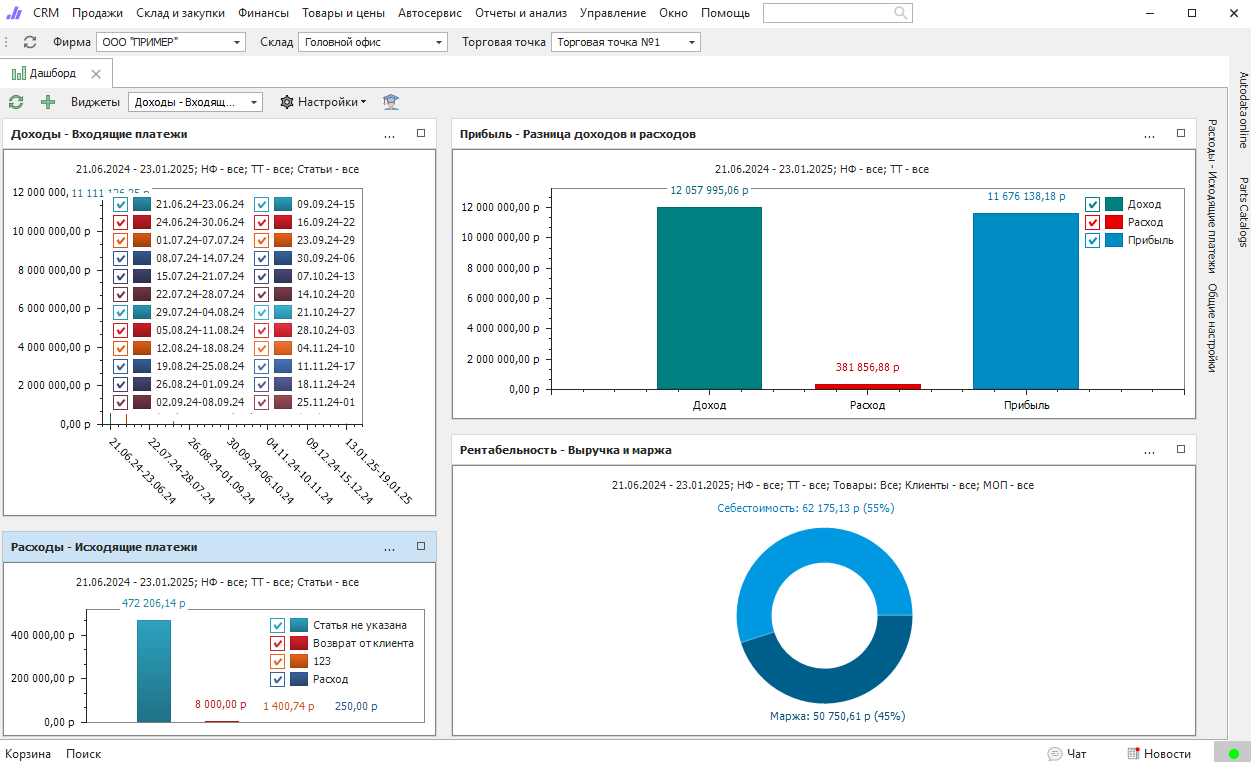Image resolution: width=1251 pixels, height=762 pixels.
Task: Open the Настройки button menu
Action: (323, 102)
